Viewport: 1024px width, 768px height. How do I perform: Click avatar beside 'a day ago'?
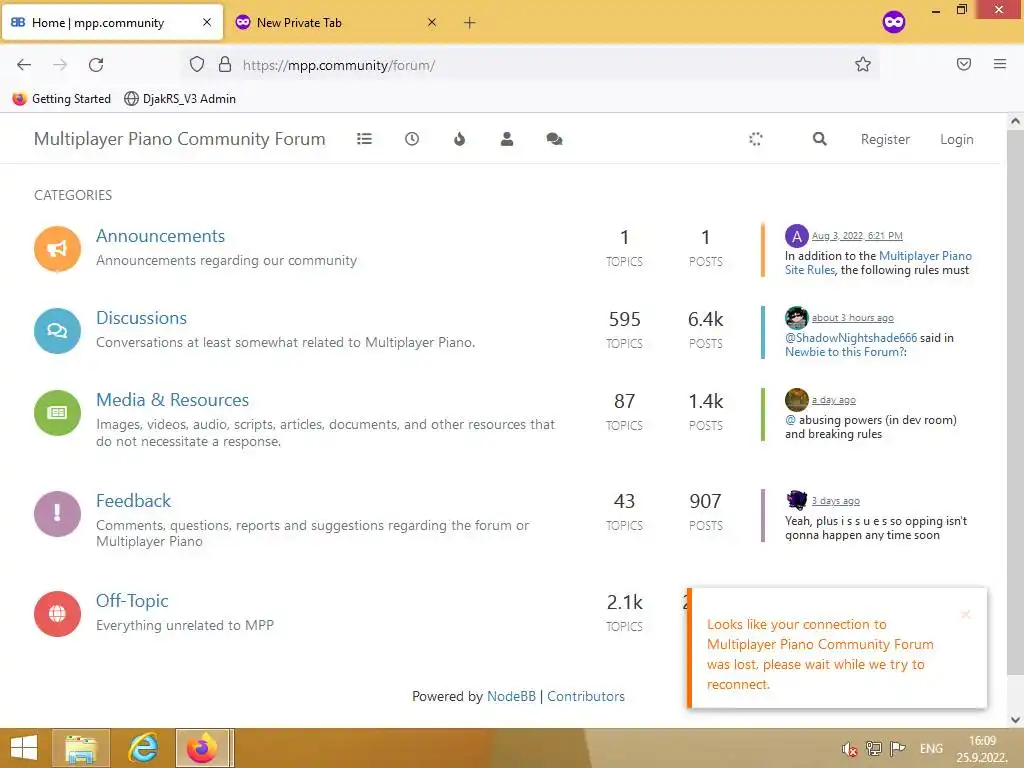pos(797,400)
